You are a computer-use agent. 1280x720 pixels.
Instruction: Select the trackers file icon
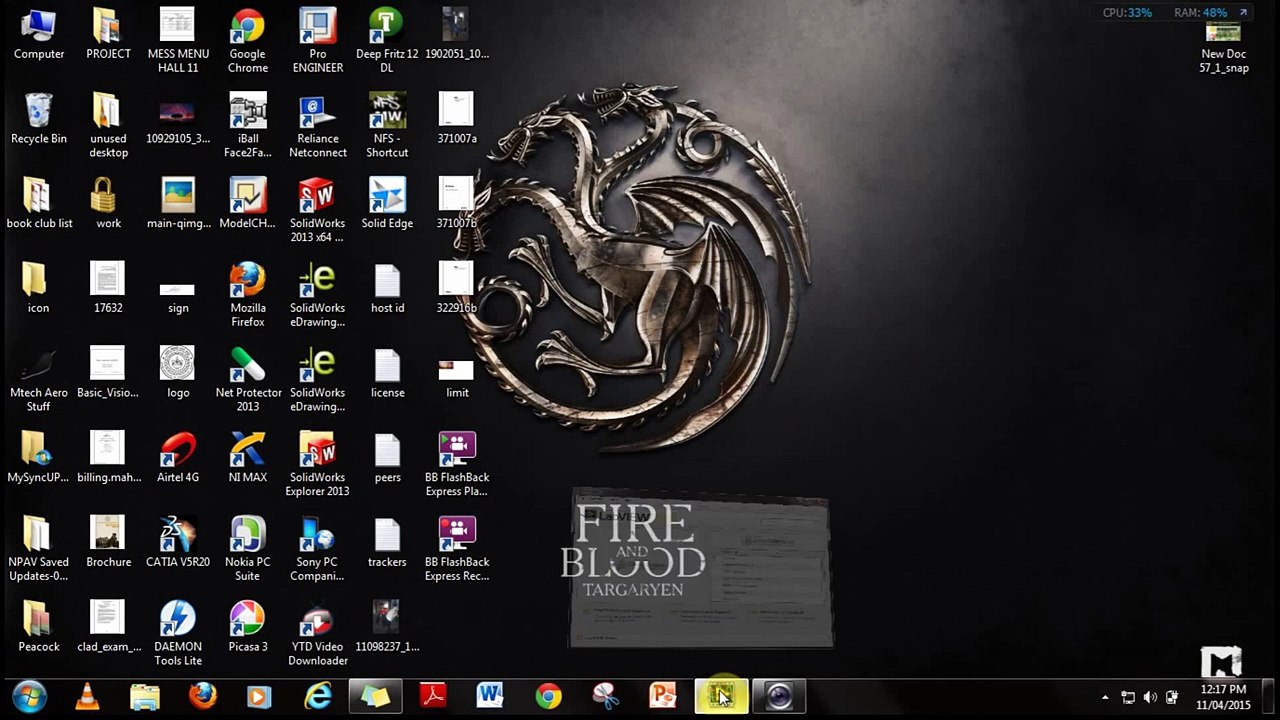click(x=387, y=543)
